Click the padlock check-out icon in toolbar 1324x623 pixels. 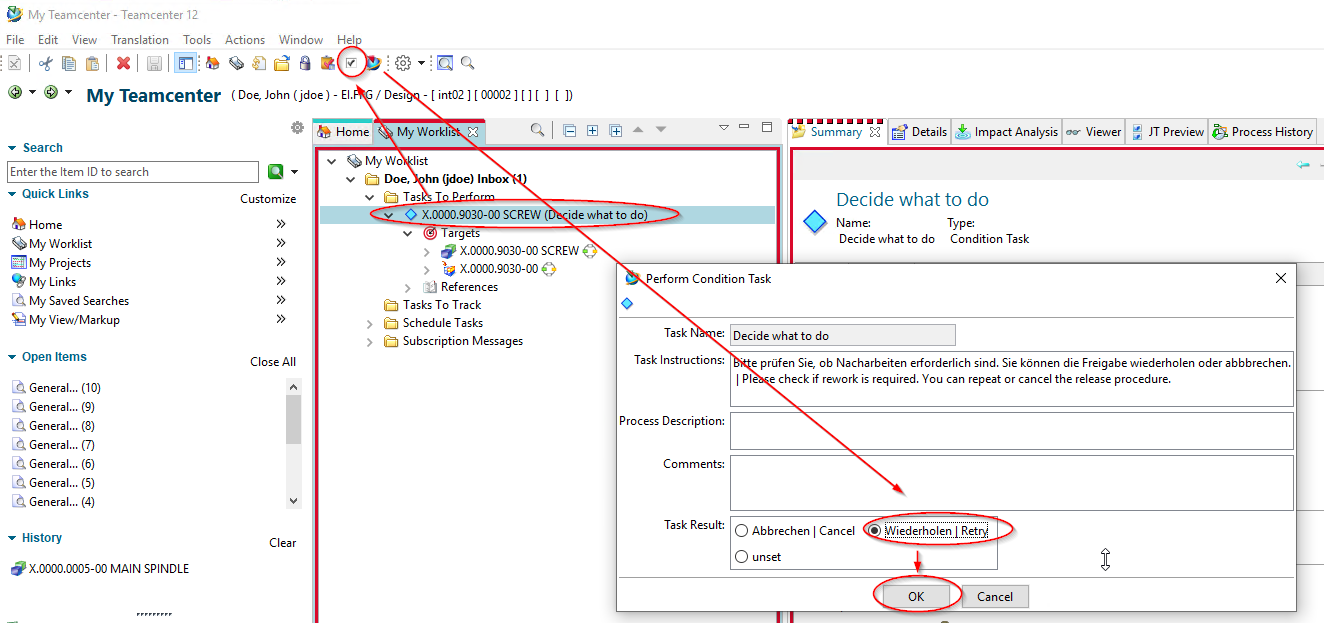305,63
